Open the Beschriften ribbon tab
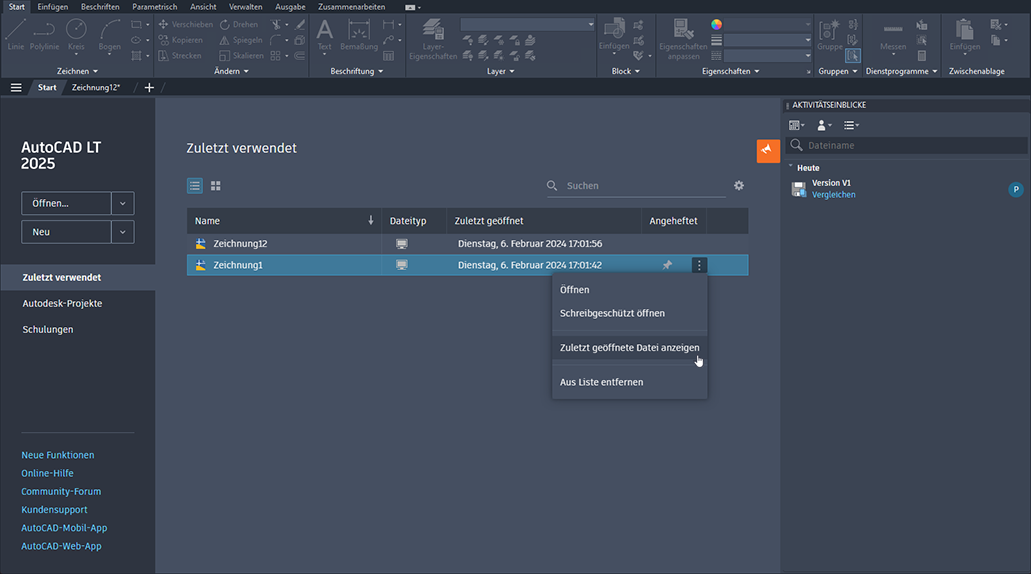The width and height of the screenshot is (1031, 574). coord(100,7)
